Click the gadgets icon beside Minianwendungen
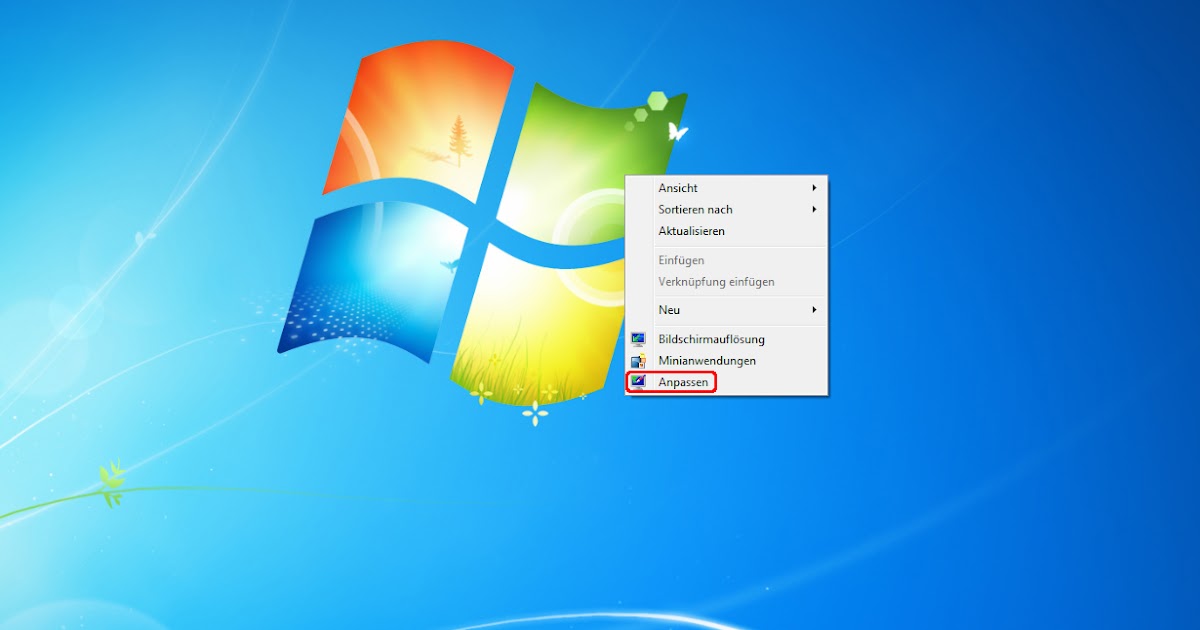The image size is (1200, 630). point(638,361)
